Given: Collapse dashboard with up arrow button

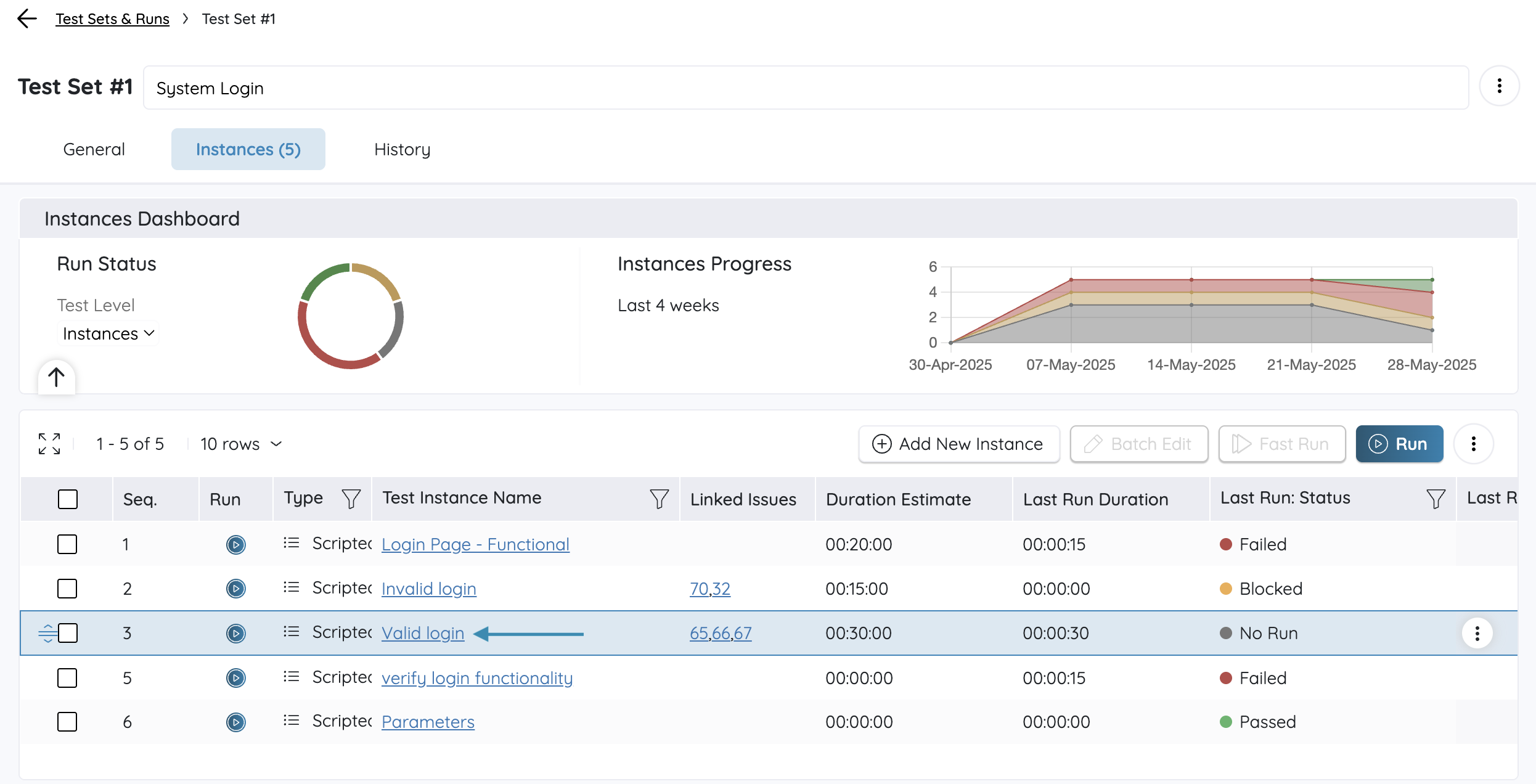Looking at the screenshot, I should pos(56,377).
